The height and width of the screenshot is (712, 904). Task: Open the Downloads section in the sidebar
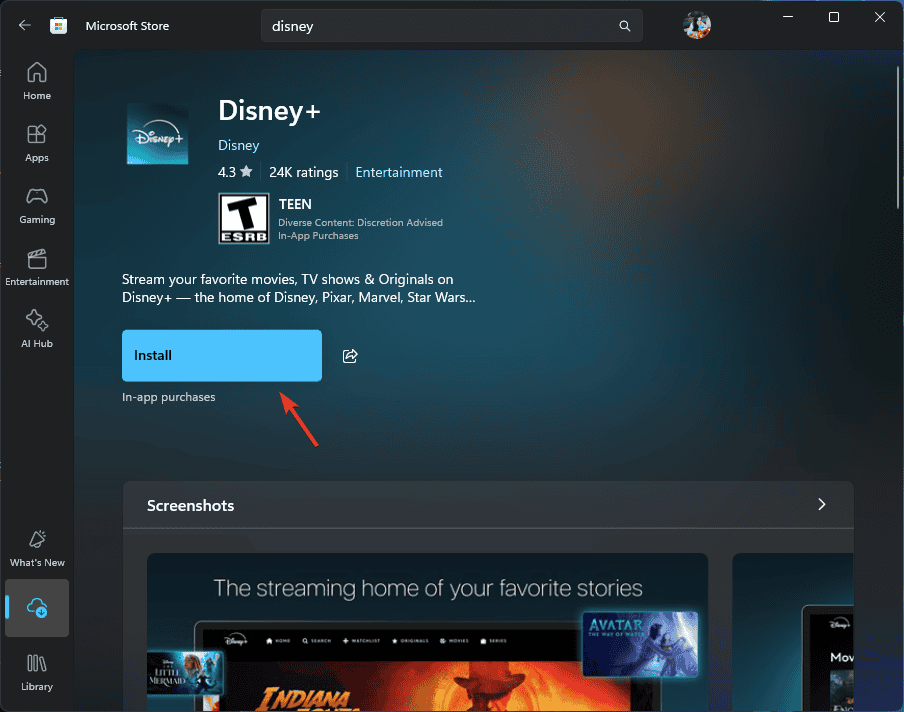[36, 608]
